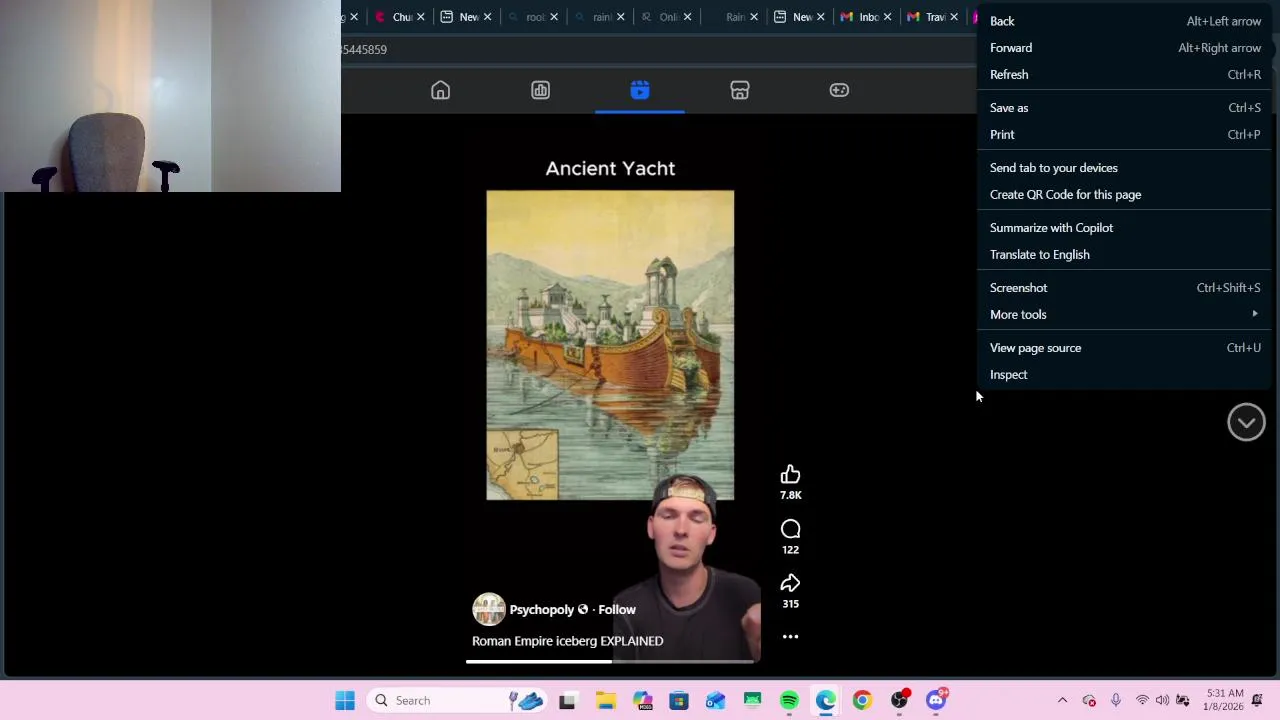The image size is (1280, 720).
Task: Open Task View from the taskbar
Action: coord(567,700)
